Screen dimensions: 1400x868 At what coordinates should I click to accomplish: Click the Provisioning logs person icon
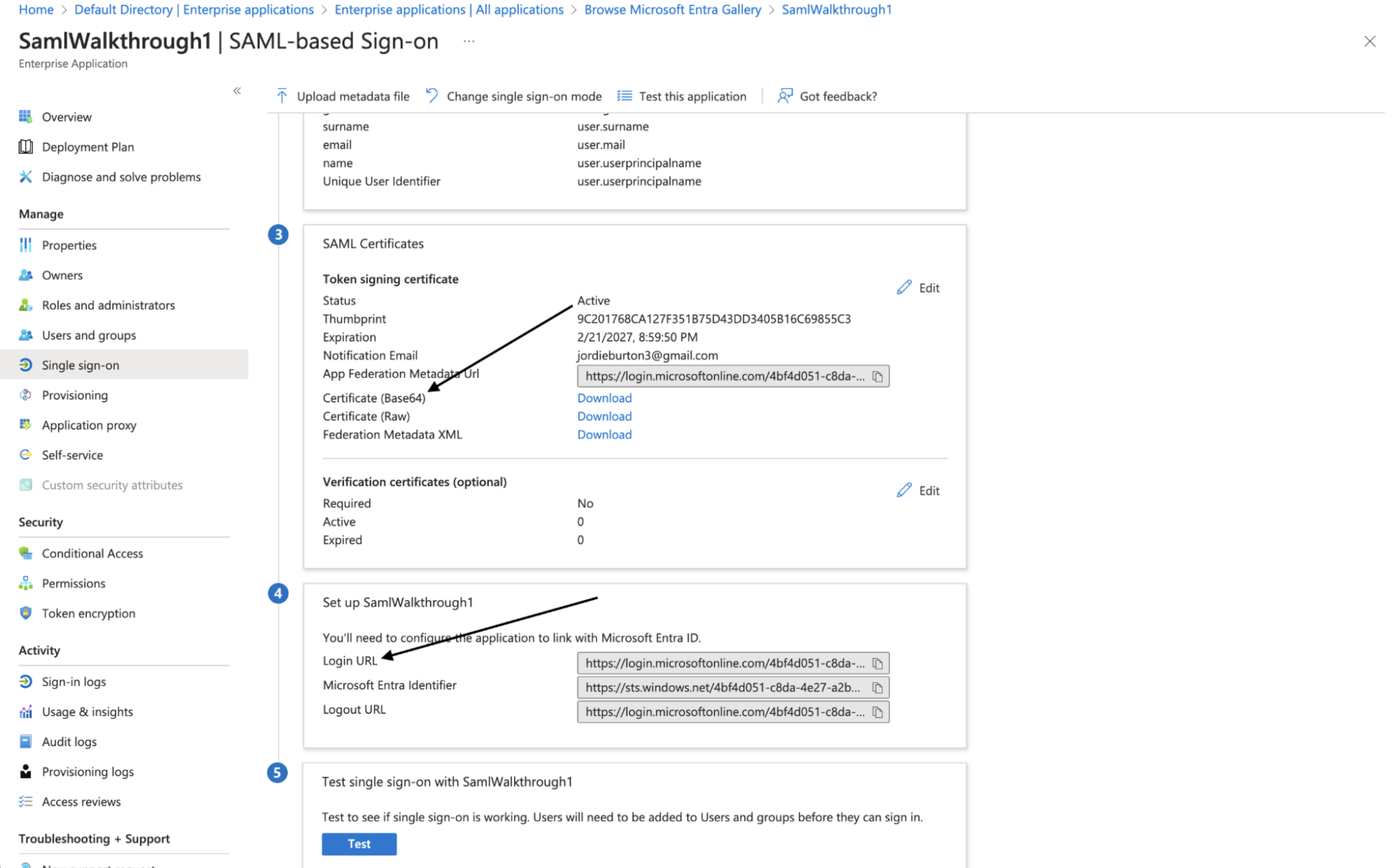pyautogui.click(x=25, y=771)
